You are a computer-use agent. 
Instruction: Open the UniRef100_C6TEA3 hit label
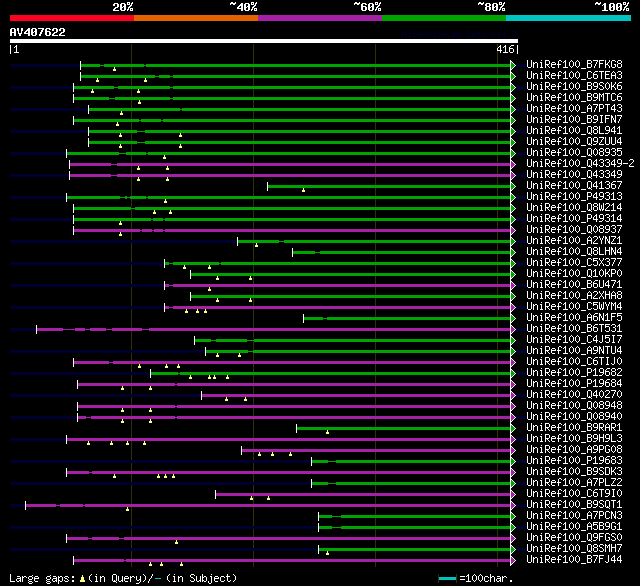tap(574, 75)
